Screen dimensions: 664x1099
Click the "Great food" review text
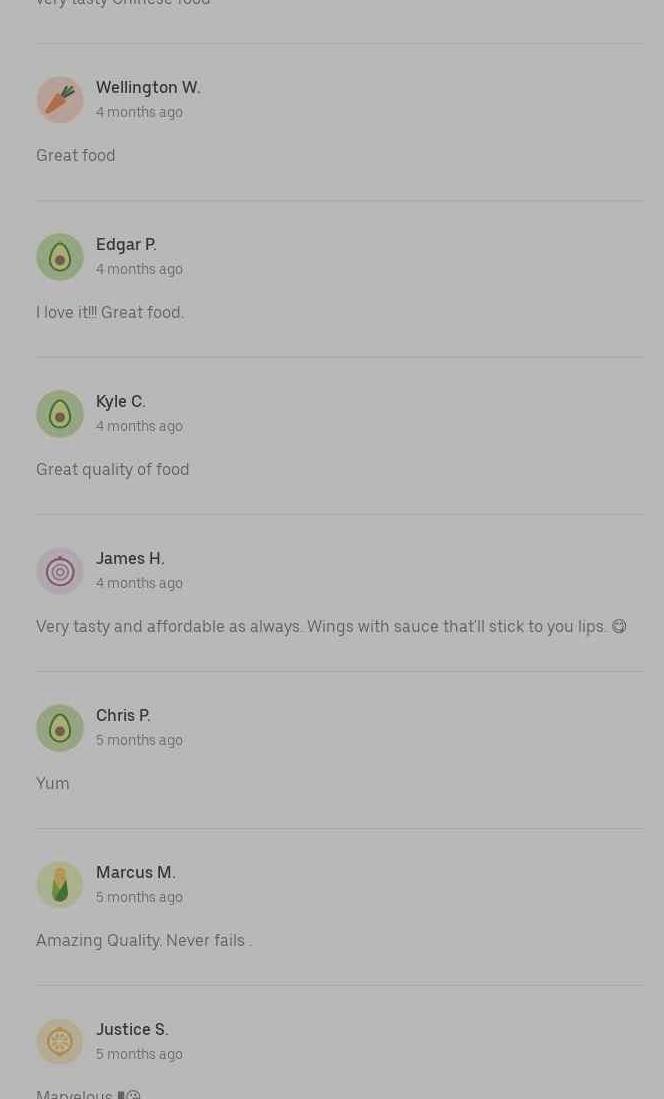click(x=76, y=156)
